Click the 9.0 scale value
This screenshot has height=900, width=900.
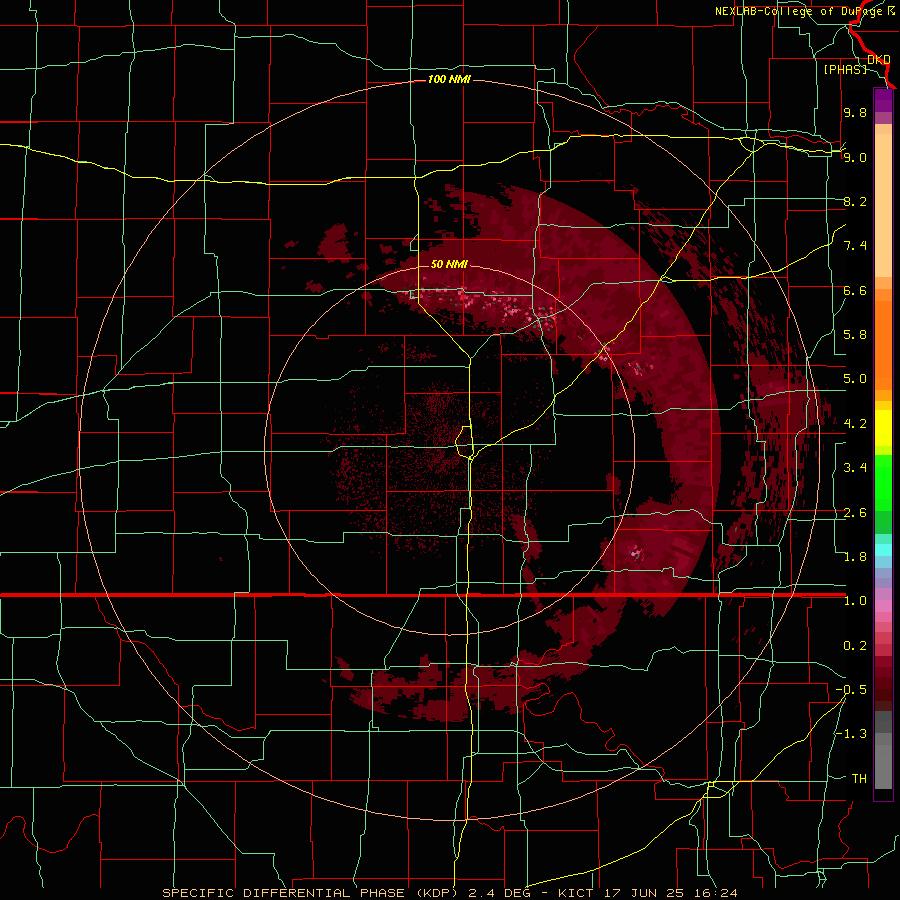point(855,157)
